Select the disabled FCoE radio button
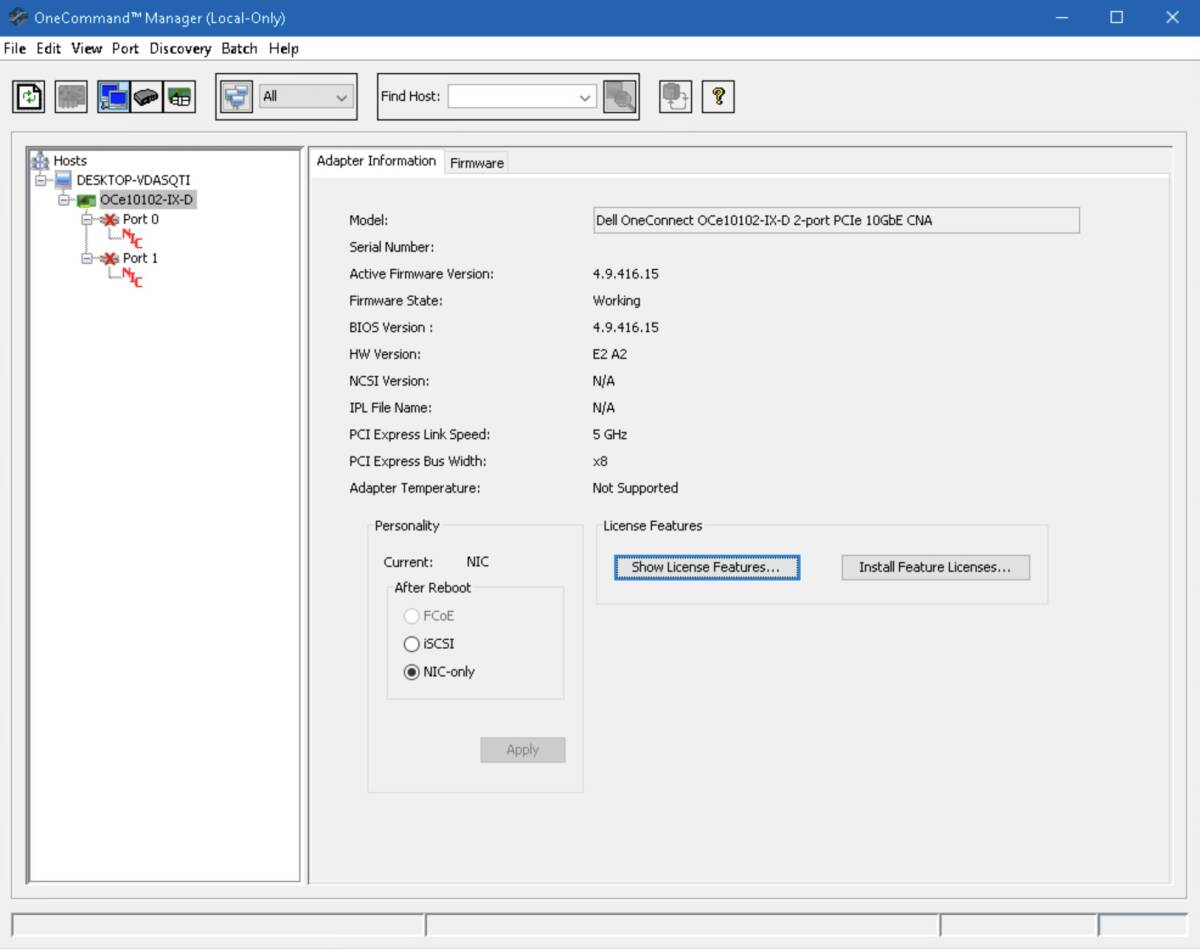This screenshot has width=1200, height=949. (411, 616)
